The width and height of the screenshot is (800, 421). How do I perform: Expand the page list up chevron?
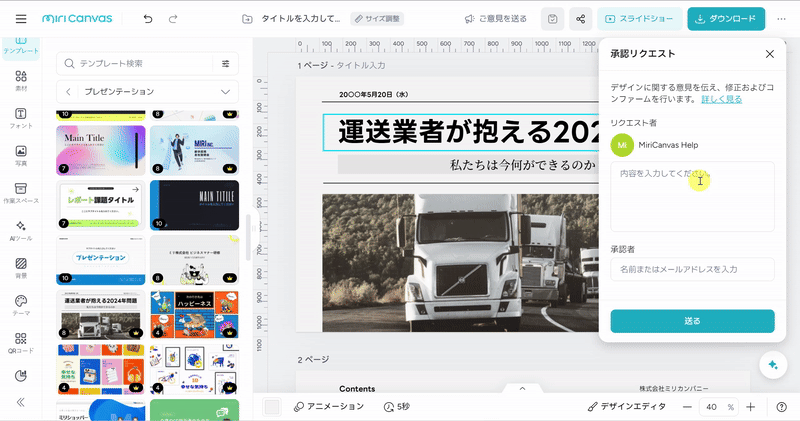522,389
